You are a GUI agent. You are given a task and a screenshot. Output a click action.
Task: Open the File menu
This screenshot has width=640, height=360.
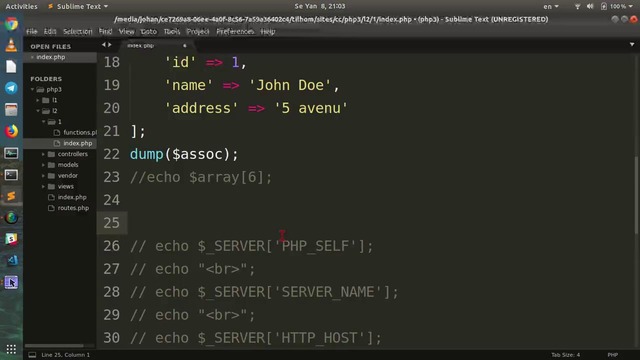tap(31, 31)
